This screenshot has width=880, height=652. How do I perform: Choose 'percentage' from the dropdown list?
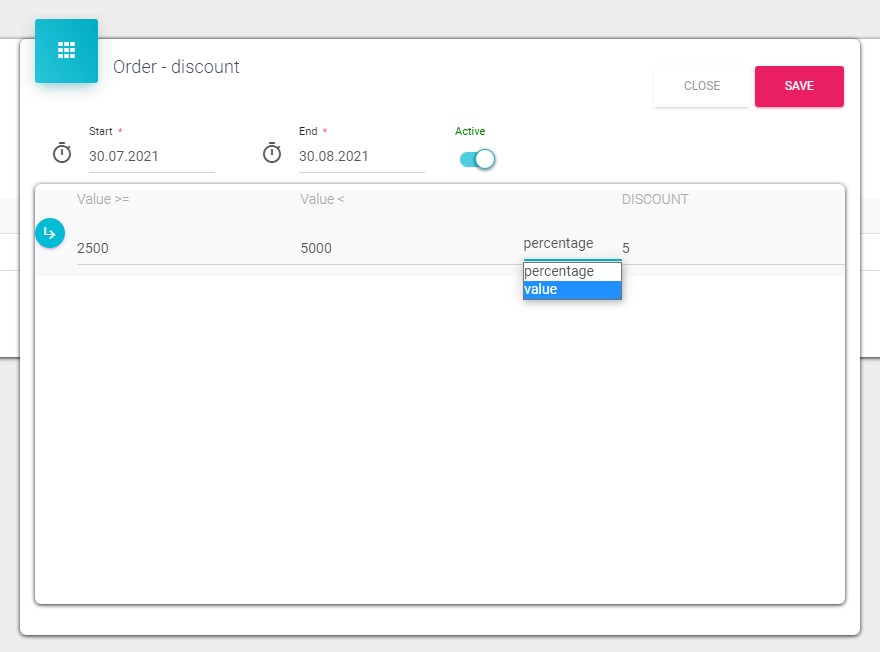[571, 271]
